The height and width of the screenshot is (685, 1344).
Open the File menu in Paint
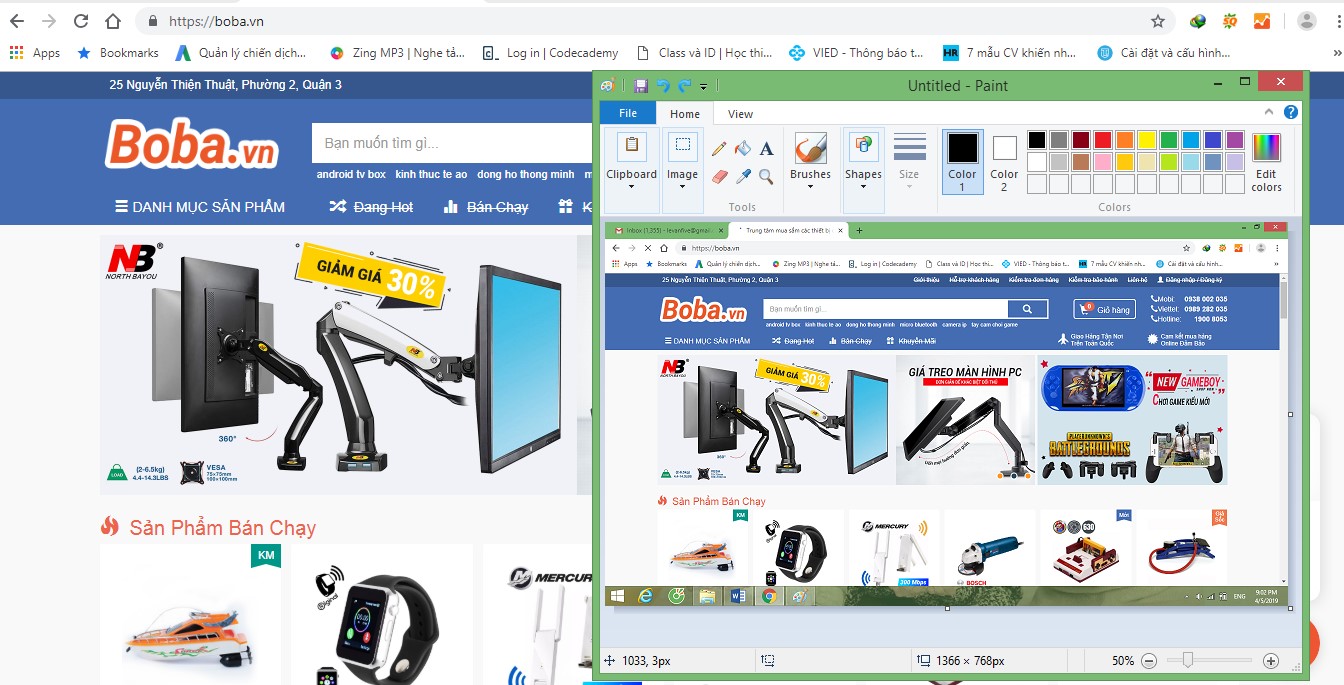[628, 113]
